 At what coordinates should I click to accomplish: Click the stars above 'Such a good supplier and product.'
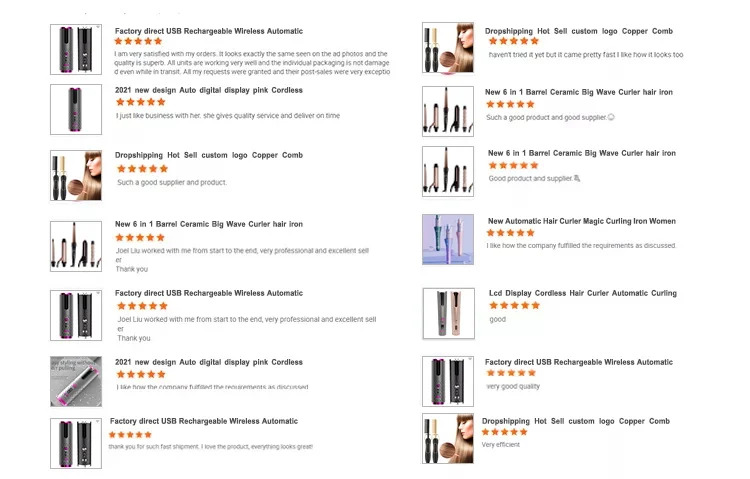pos(143,168)
